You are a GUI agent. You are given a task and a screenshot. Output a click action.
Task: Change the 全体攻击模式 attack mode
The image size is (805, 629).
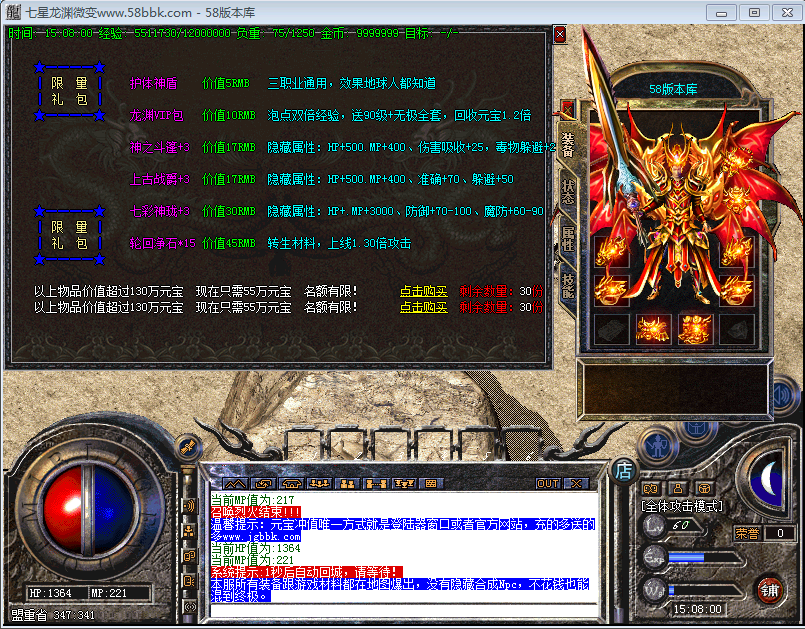(x=682, y=506)
